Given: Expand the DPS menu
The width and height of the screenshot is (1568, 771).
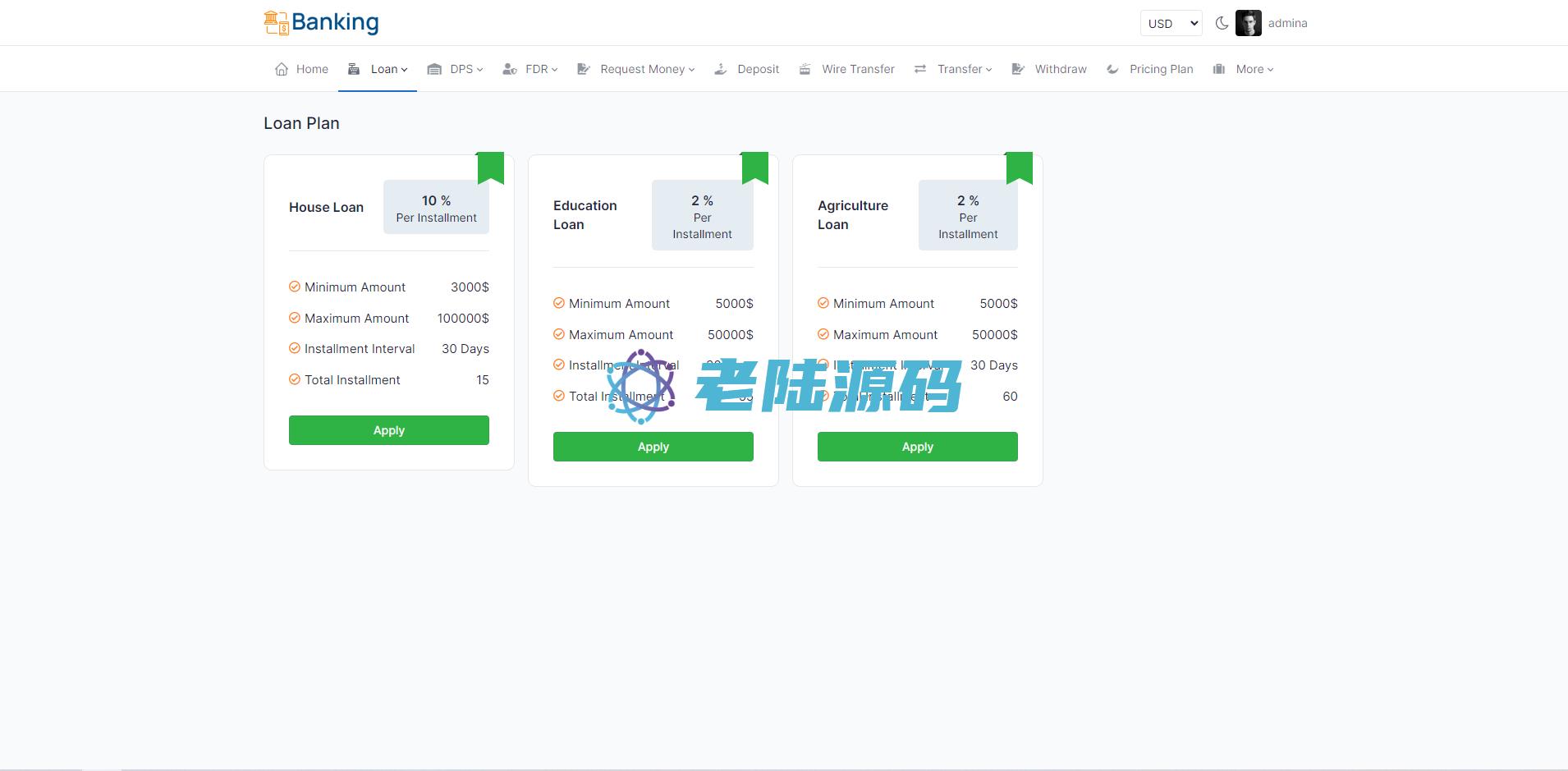Looking at the screenshot, I should pyautogui.click(x=465, y=69).
